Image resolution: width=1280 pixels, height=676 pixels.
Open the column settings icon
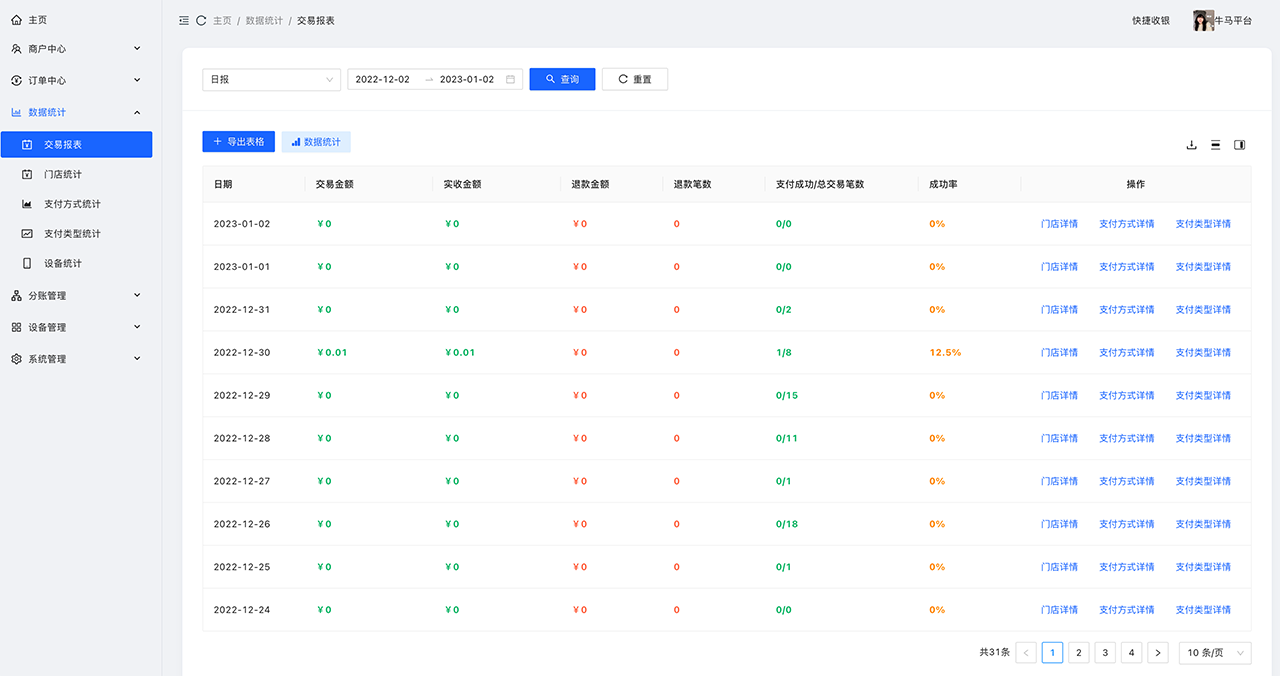tap(1240, 145)
